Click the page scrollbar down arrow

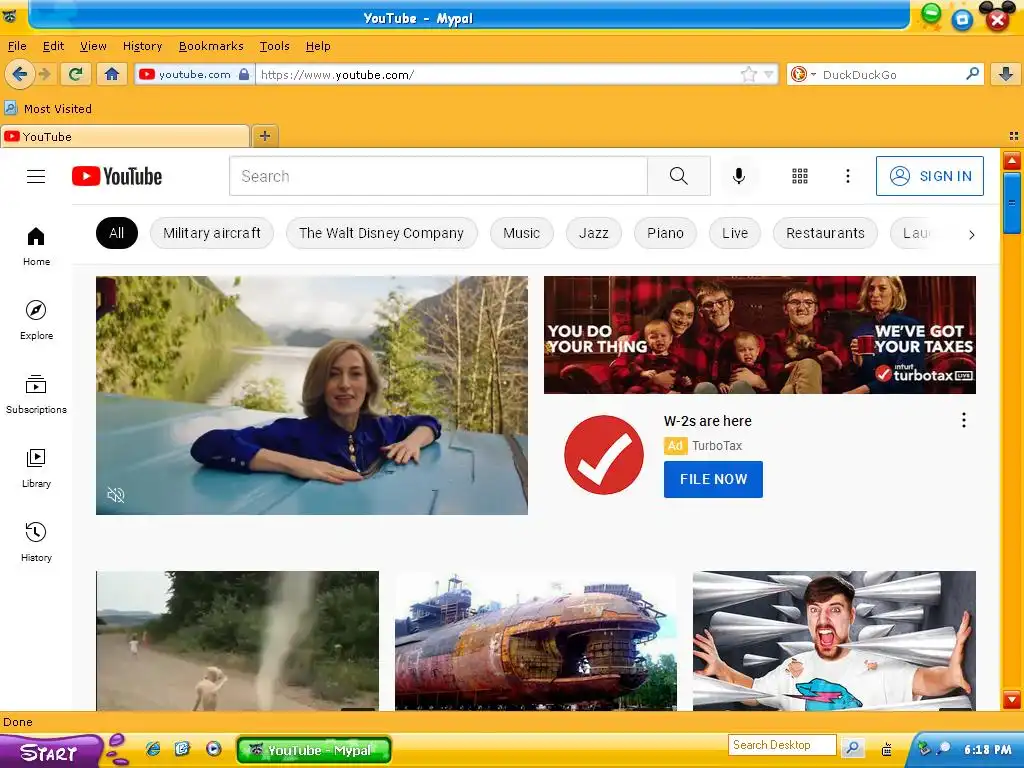click(1012, 699)
